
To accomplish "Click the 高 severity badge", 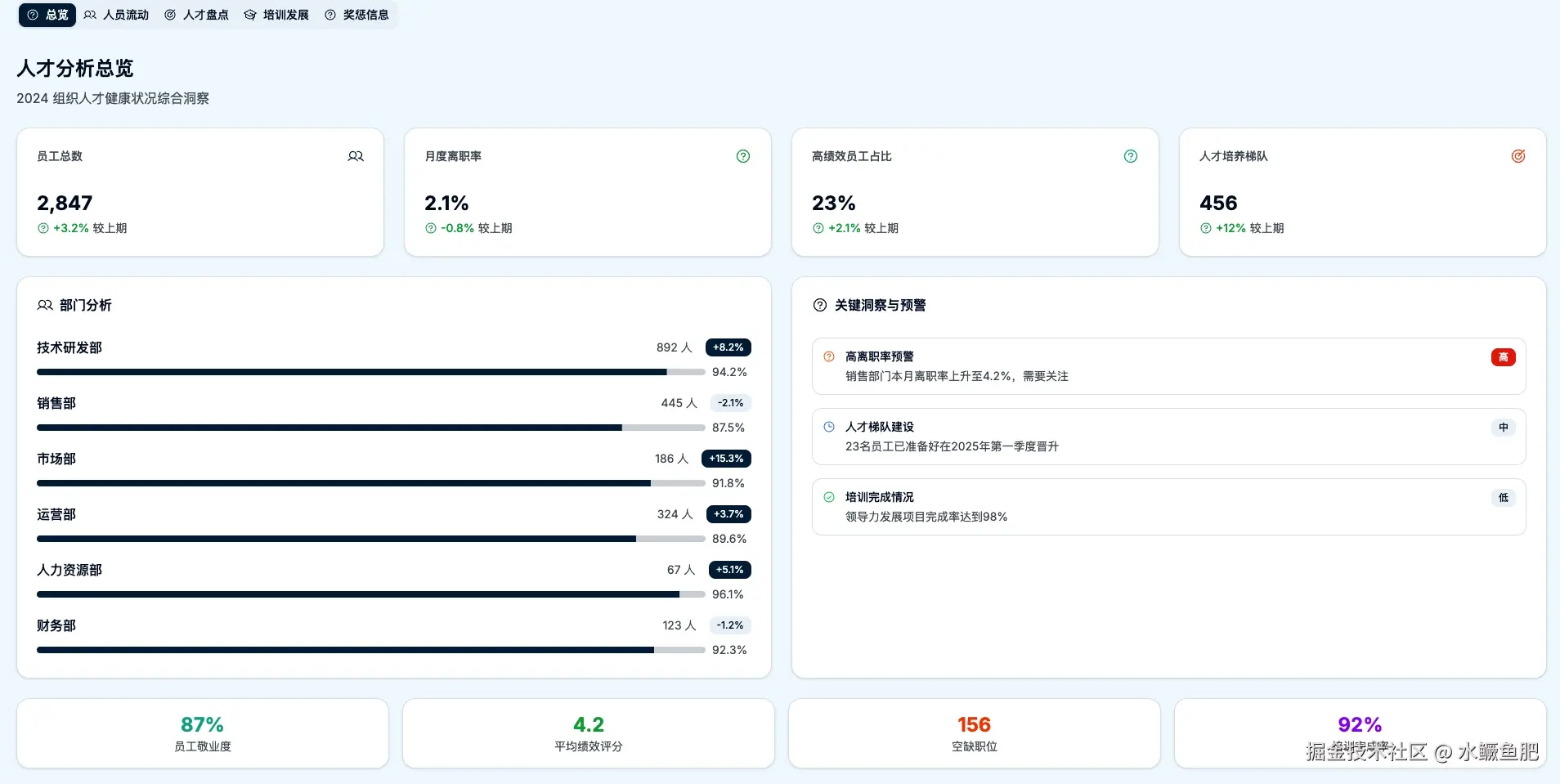I will click(1503, 357).
